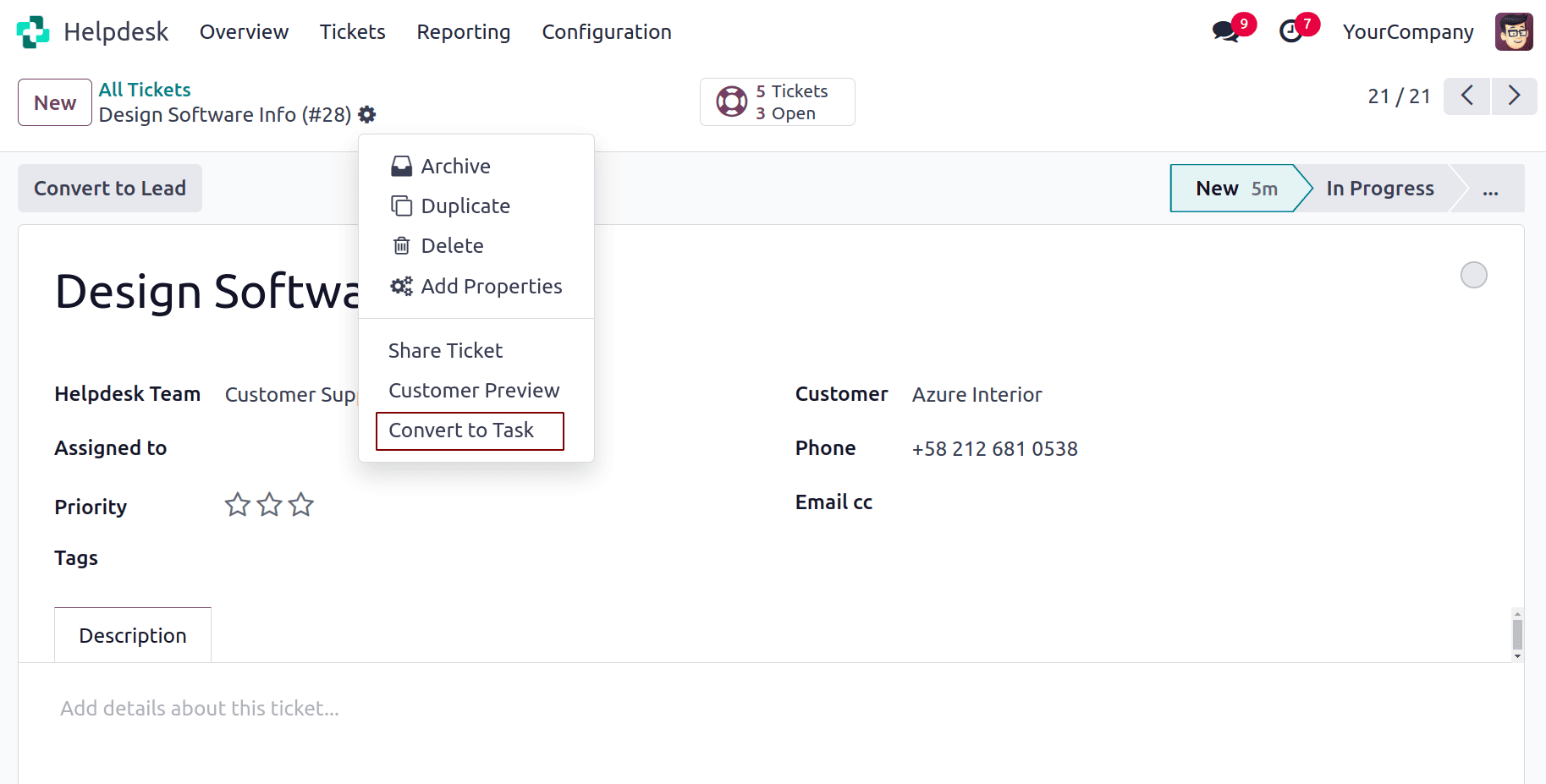Click the Delete trash icon

click(x=401, y=245)
